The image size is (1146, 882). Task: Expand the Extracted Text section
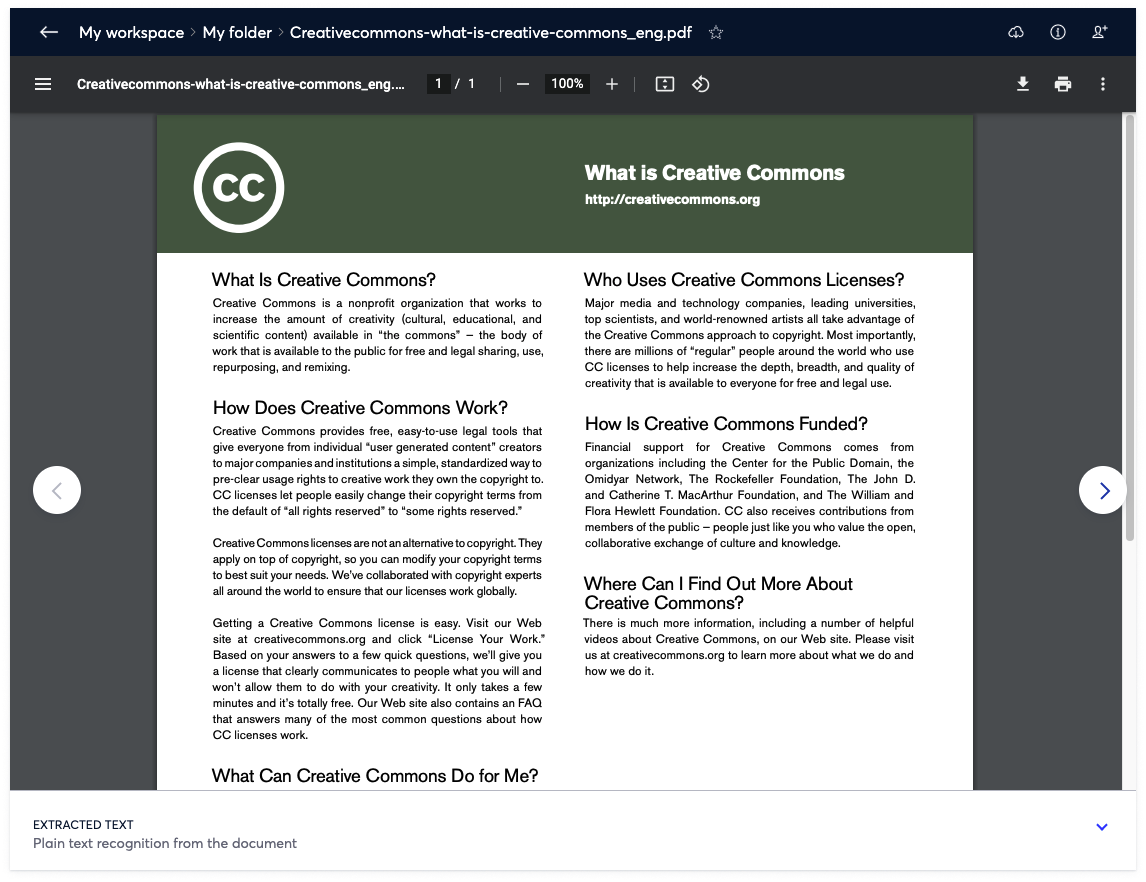coord(1102,827)
